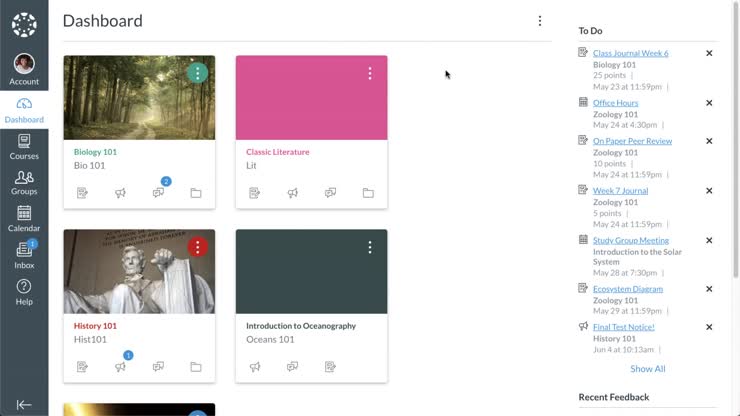Open Classic Literature files folder icon

pos(368,193)
